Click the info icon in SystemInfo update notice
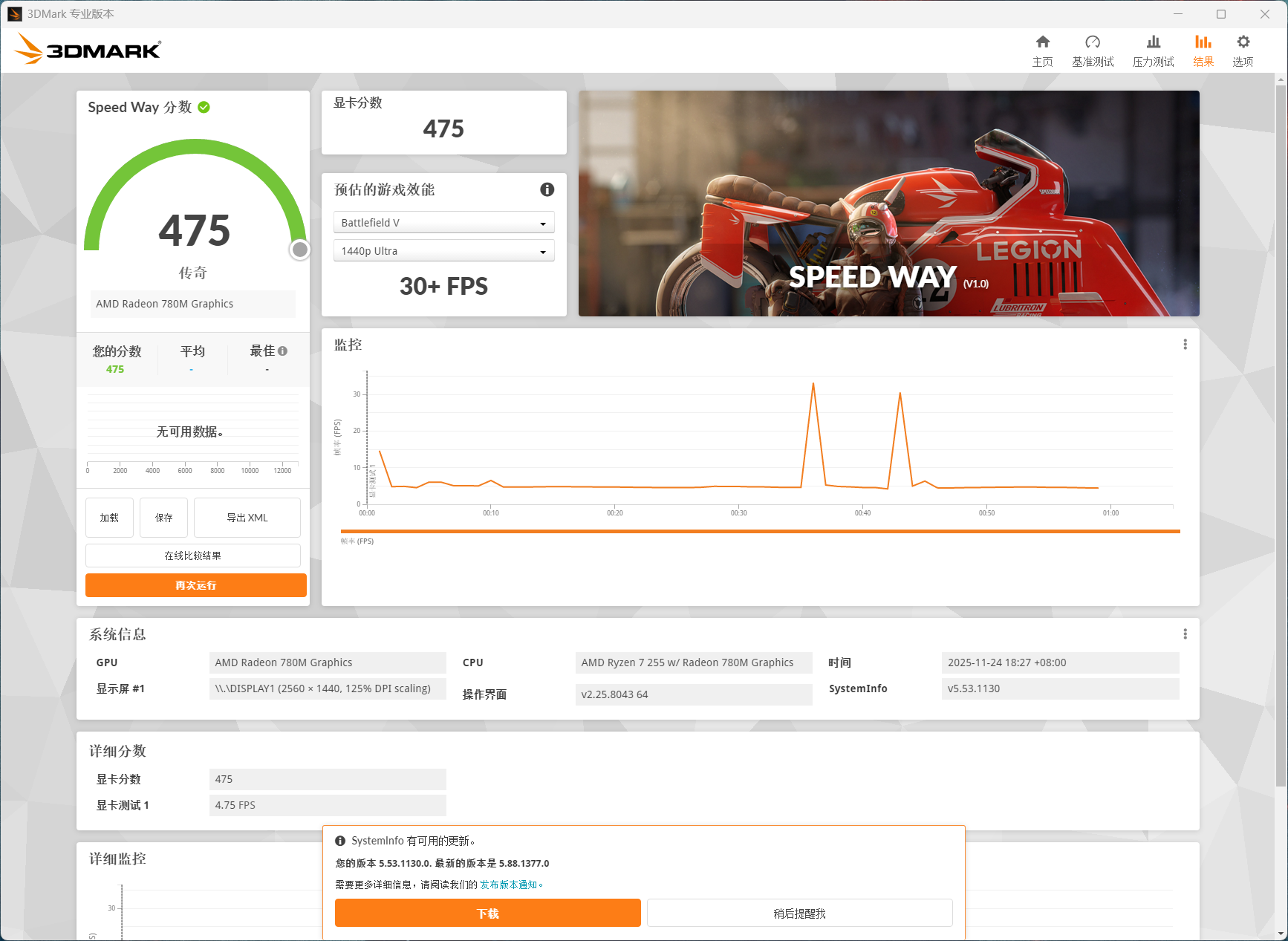Image resolution: width=1288 pixels, height=941 pixels. (340, 841)
